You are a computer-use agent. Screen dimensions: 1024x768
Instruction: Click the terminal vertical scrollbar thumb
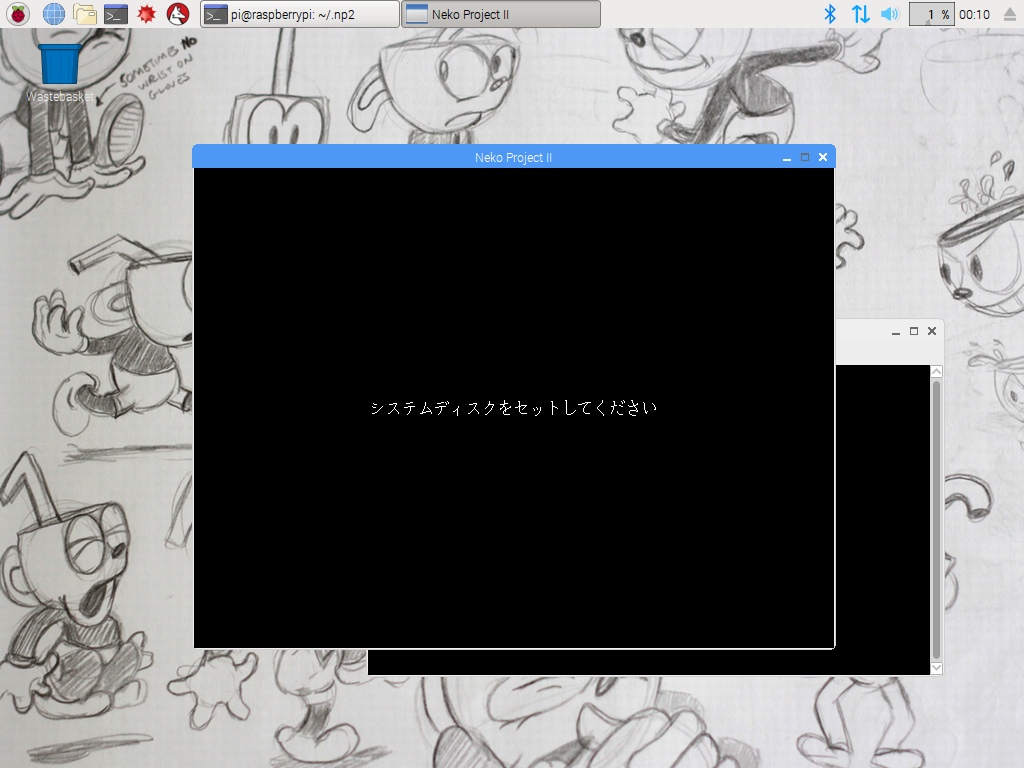point(936,520)
